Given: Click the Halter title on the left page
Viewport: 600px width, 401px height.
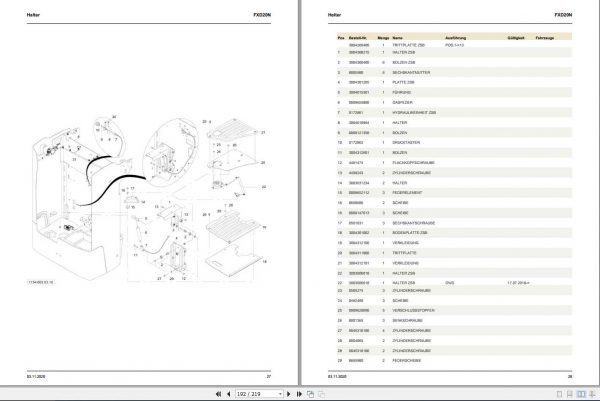Looking at the screenshot, I should coord(33,15).
